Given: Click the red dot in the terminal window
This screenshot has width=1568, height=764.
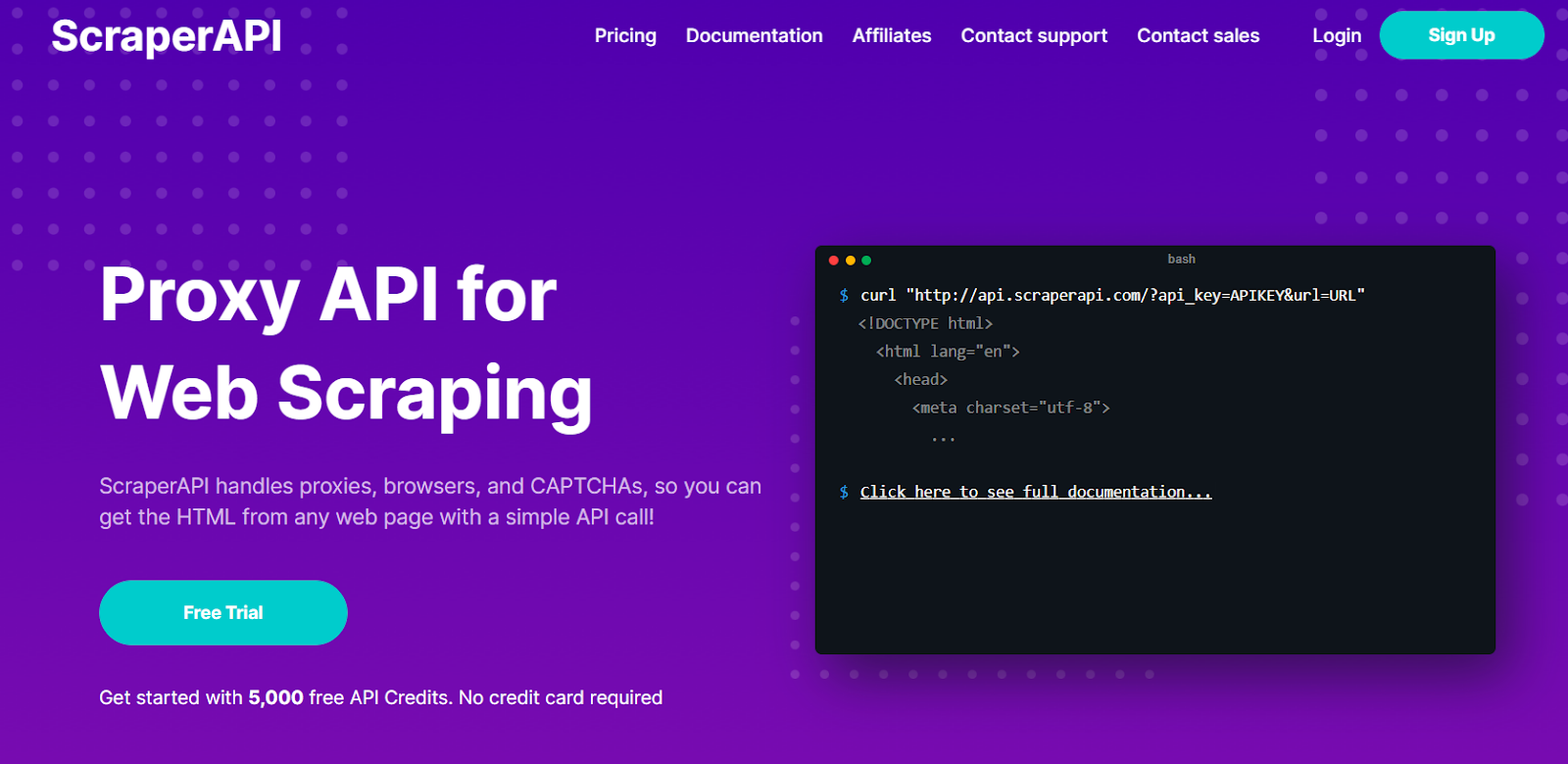Looking at the screenshot, I should click(833, 260).
